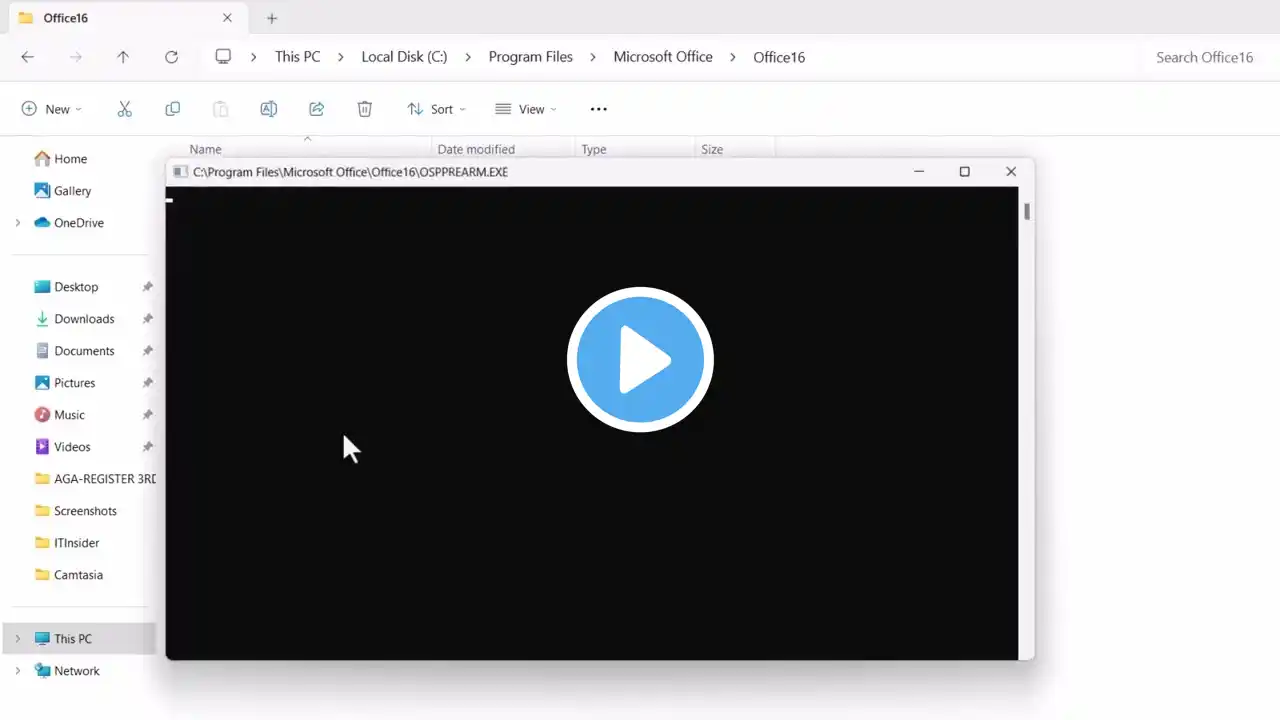The image size is (1280, 720).
Task: Click the Share icon in toolbar
Action: point(317,109)
